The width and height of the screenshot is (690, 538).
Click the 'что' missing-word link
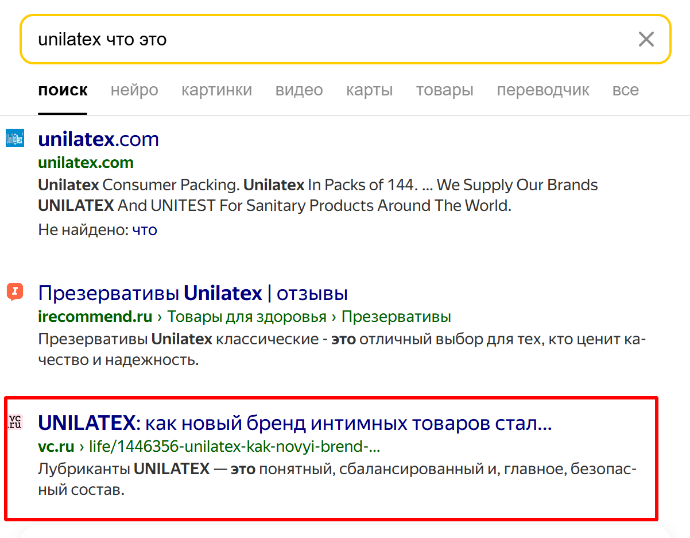144,230
